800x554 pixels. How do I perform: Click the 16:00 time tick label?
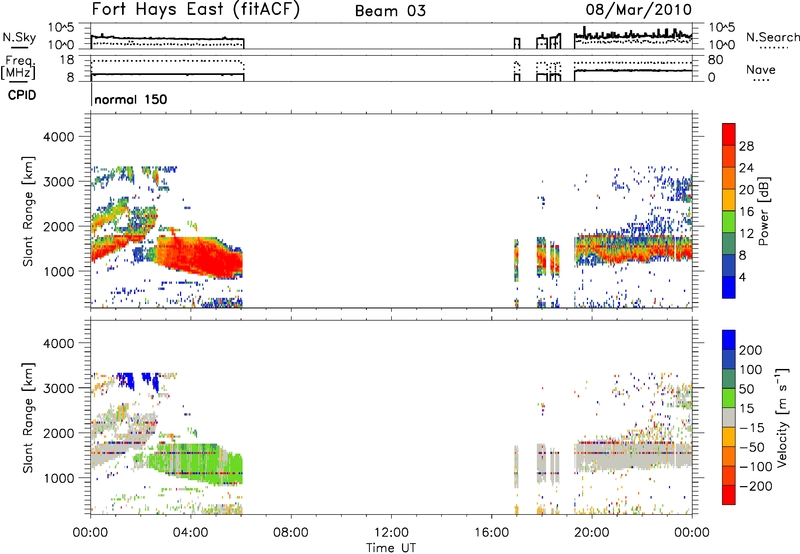tap(491, 533)
